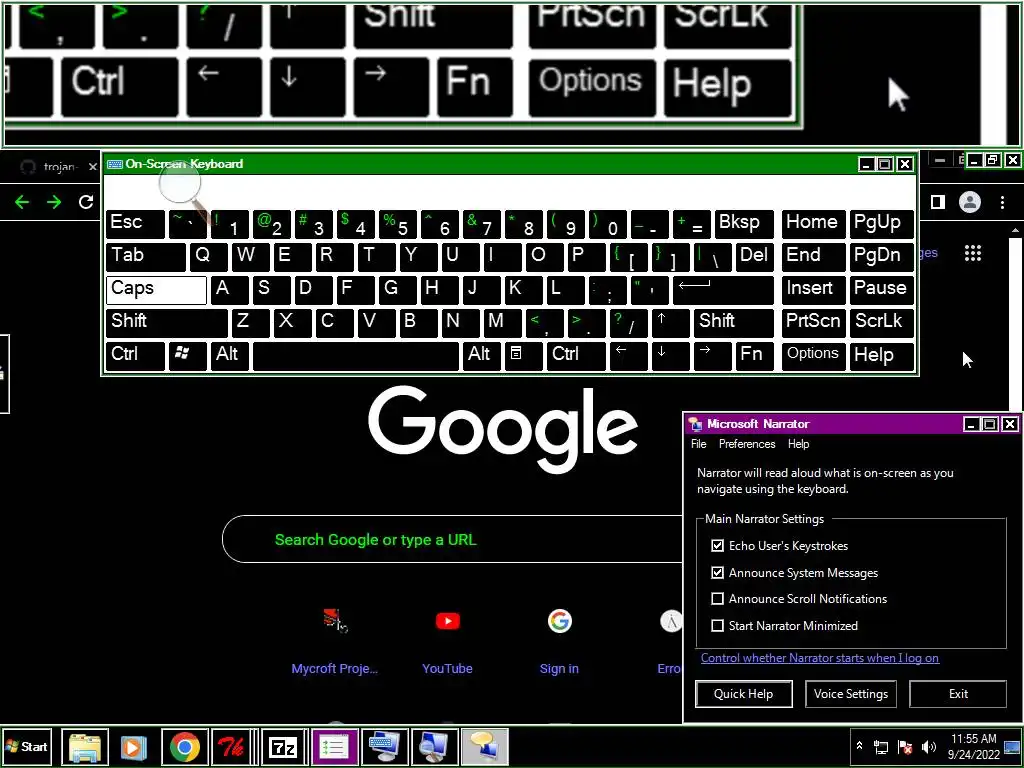Open 7-Zip from the taskbar
Viewport: 1024px width, 768px height.
[x=283, y=746]
